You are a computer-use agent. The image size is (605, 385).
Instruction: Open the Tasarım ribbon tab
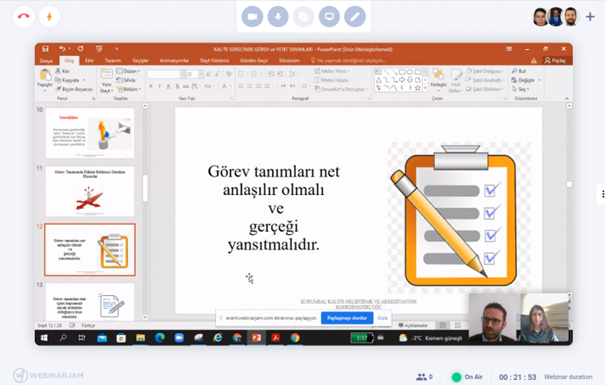pos(113,61)
